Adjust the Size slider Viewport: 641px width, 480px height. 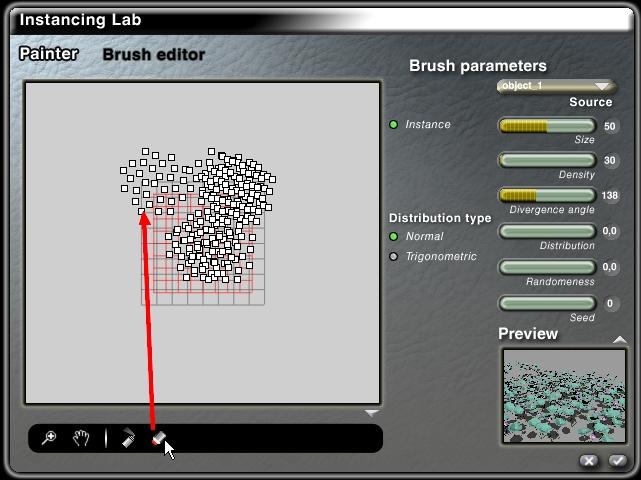[547, 126]
